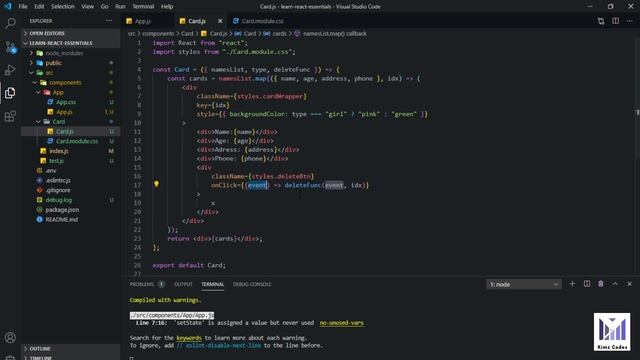640x360 pixels.
Task: Open the Edit menu
Action: coord(39,7)
